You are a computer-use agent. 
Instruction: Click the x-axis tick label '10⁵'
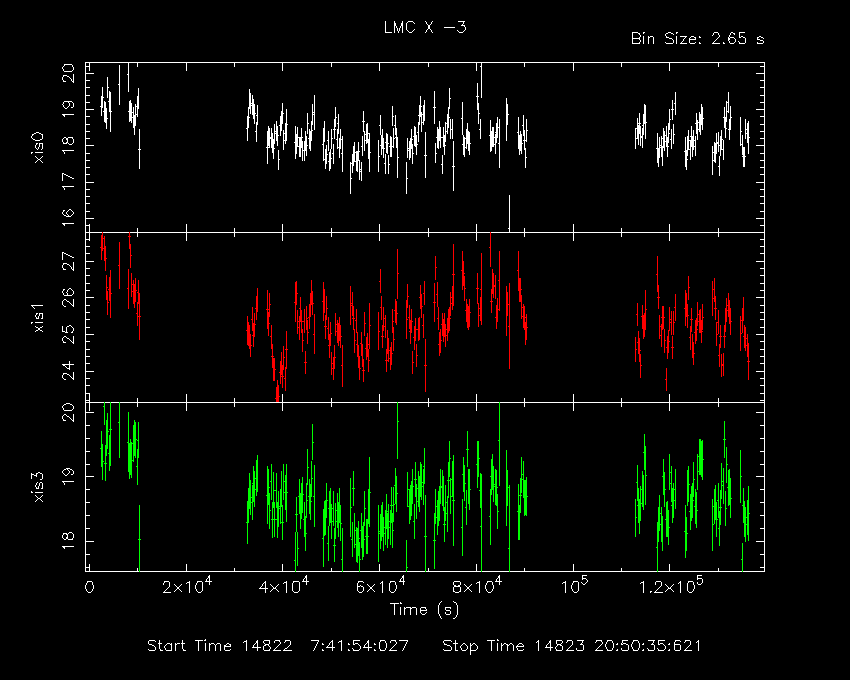[574, 586]
